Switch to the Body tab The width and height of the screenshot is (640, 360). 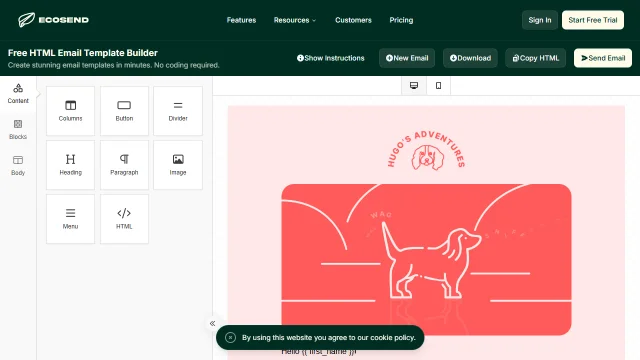[18, 166]
